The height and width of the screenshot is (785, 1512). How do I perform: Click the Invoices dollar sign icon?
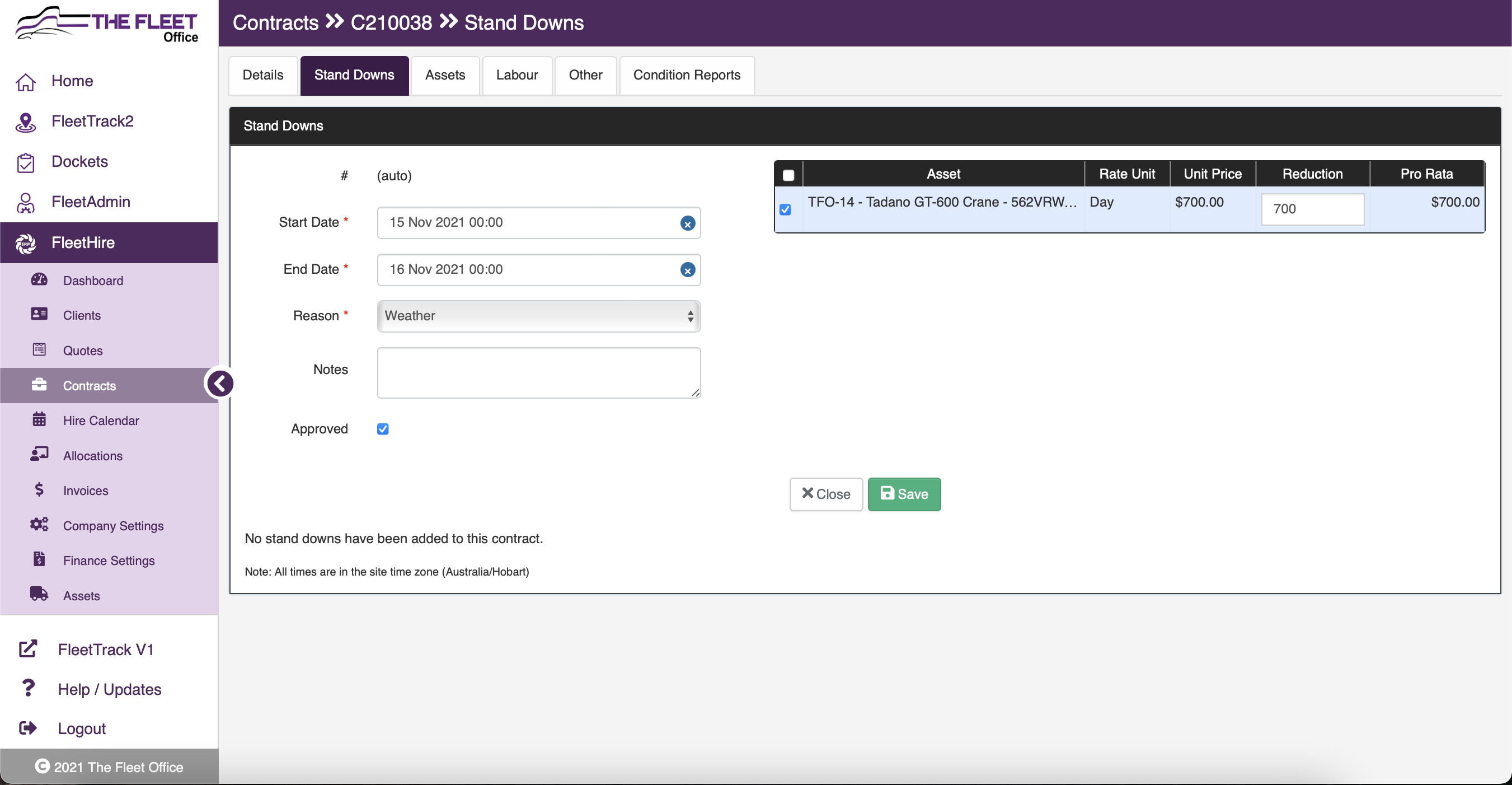(39, 490)
